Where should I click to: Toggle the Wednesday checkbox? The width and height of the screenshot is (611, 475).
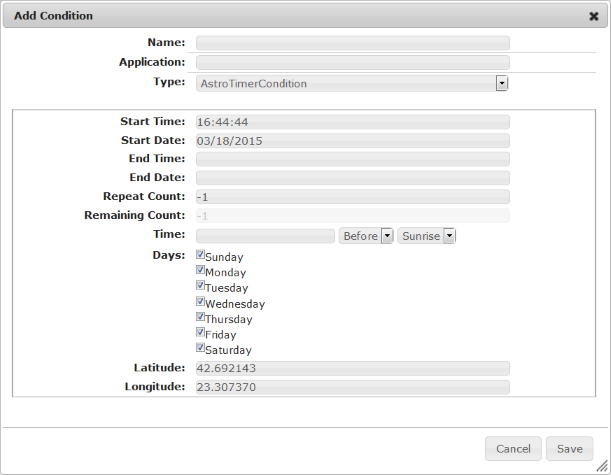pyautogui.click(x=201, y=301)
